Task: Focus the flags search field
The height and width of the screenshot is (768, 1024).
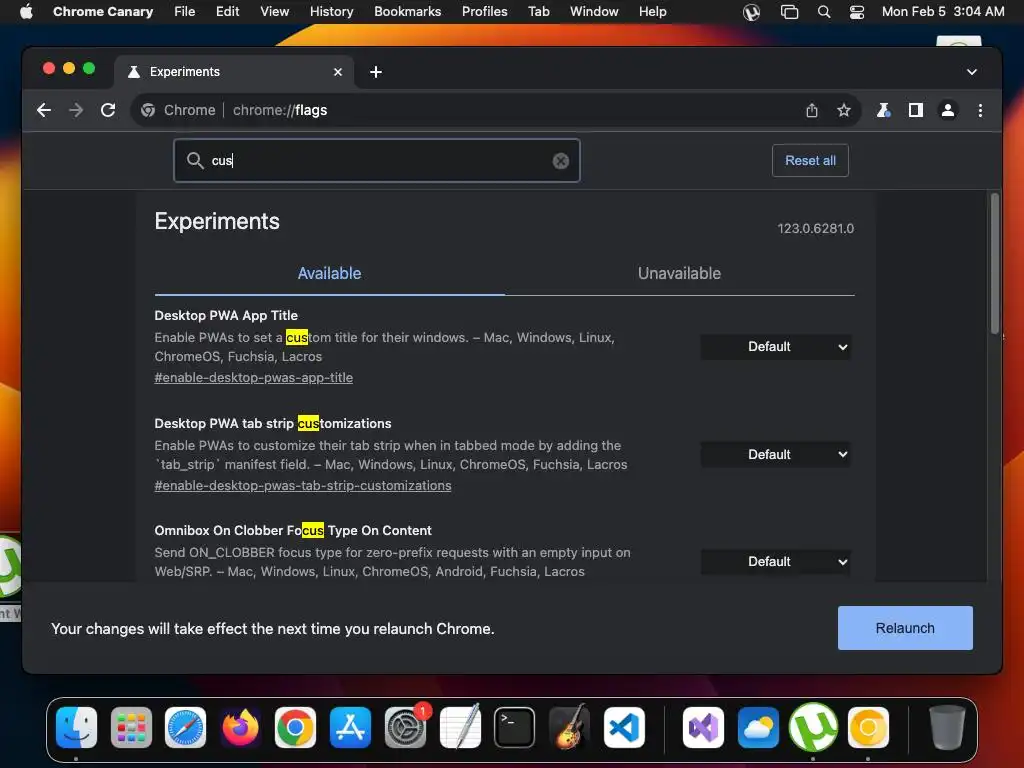Action: tap(377, 161)
